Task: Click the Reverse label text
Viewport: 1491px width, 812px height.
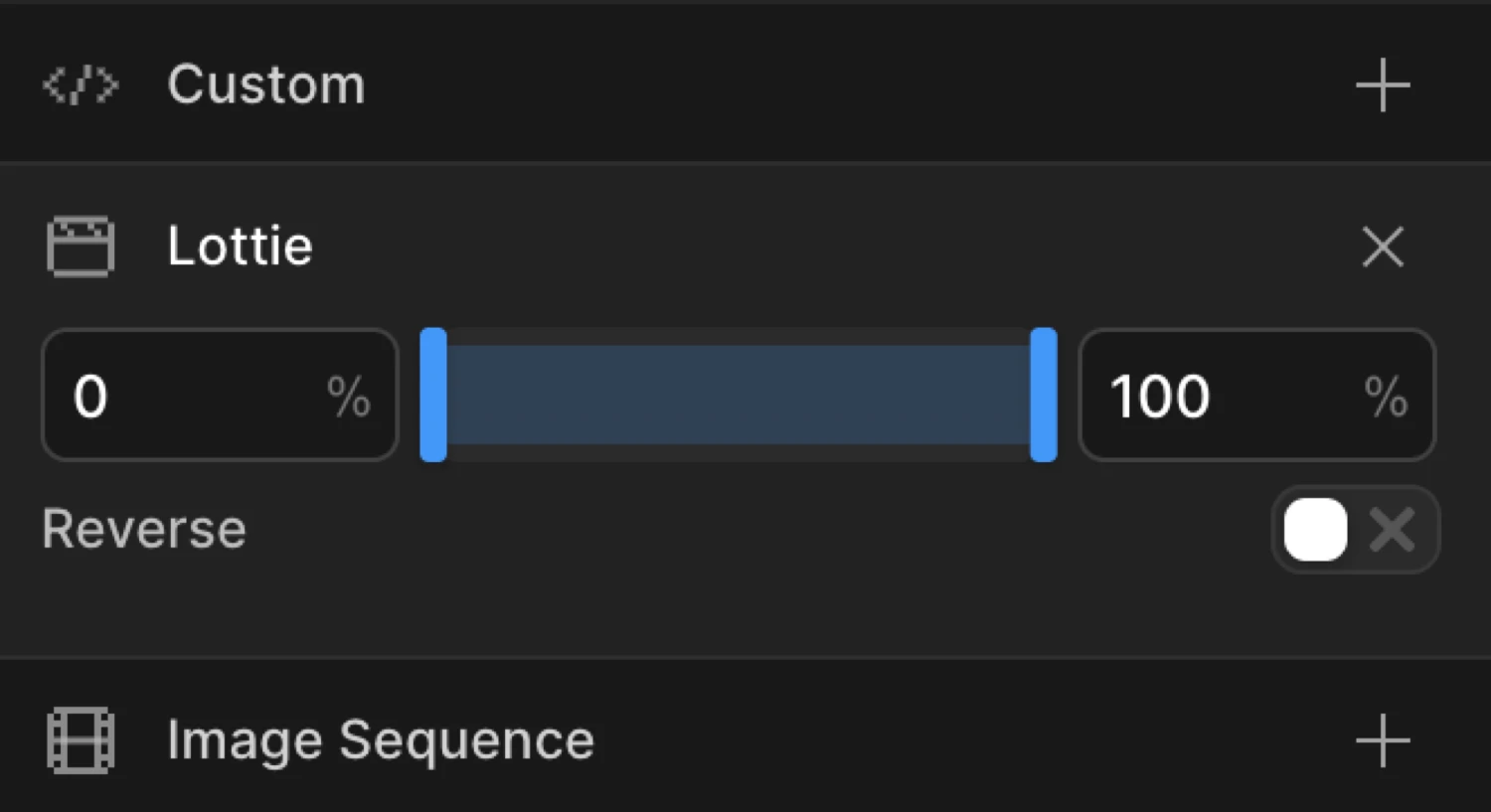Action: pos(143,530)
